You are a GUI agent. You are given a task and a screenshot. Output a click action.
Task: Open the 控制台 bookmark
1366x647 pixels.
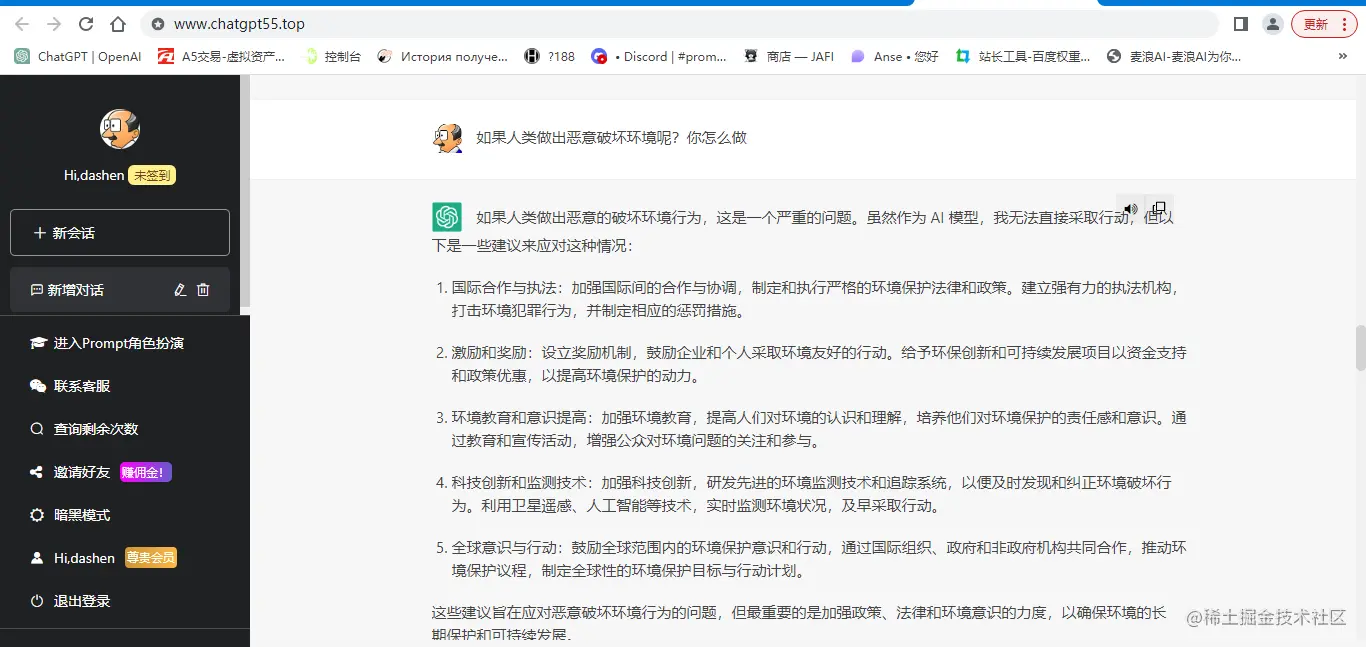pyautogui.click(x=332, y=56)
